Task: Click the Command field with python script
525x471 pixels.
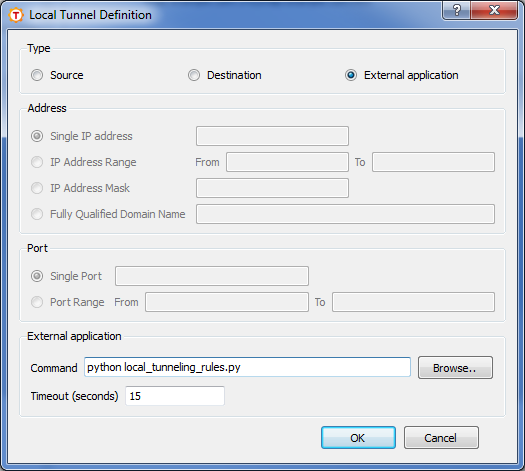Action: tap(247, 367)
